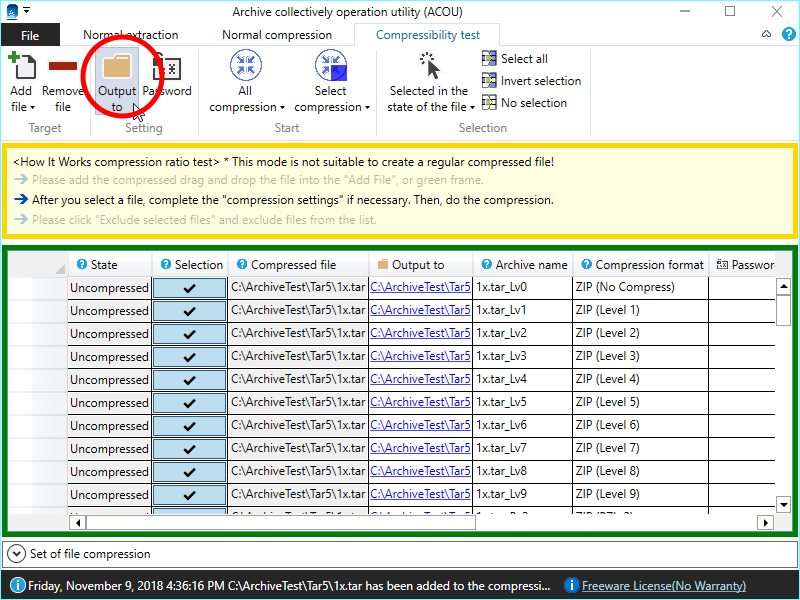Switch to the Normal compression tab
800x600 pixels.
277,35
